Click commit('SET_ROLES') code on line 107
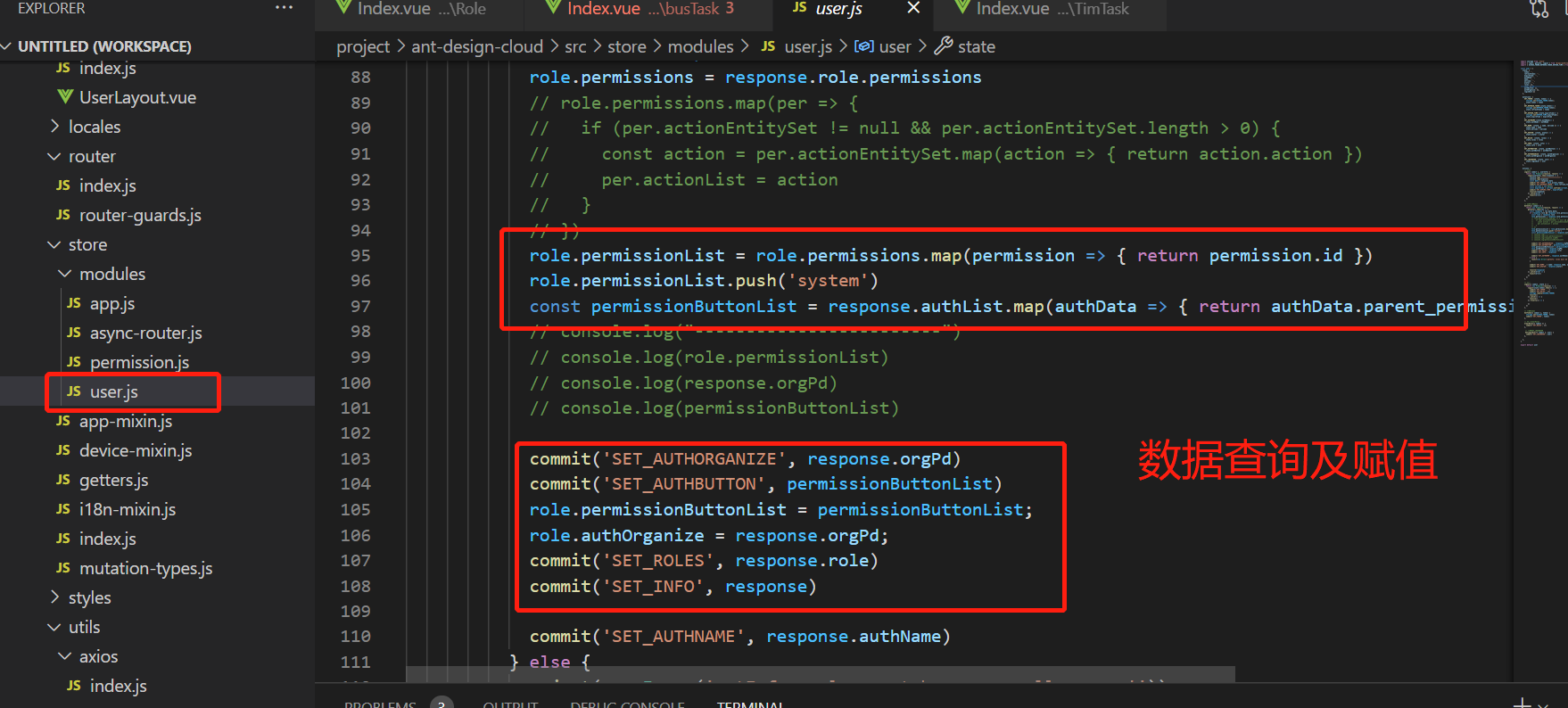The height and width of the screenshot is (708, 1568). (x=705, y=561)
